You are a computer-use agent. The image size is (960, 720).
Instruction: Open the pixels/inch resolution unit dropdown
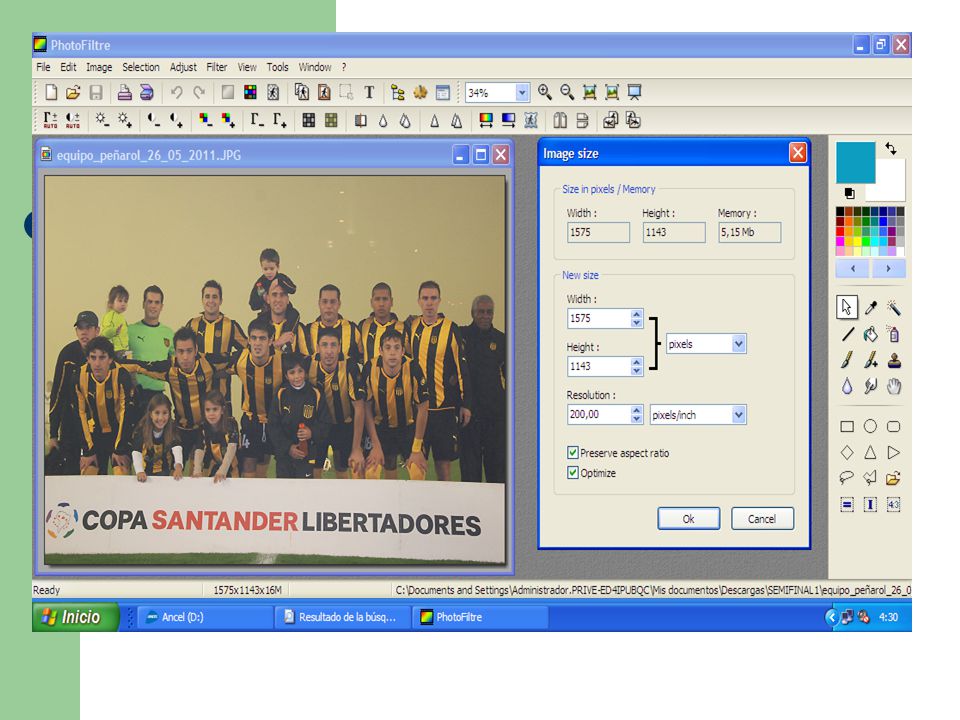pyautogui.click(x=738, y=414)
